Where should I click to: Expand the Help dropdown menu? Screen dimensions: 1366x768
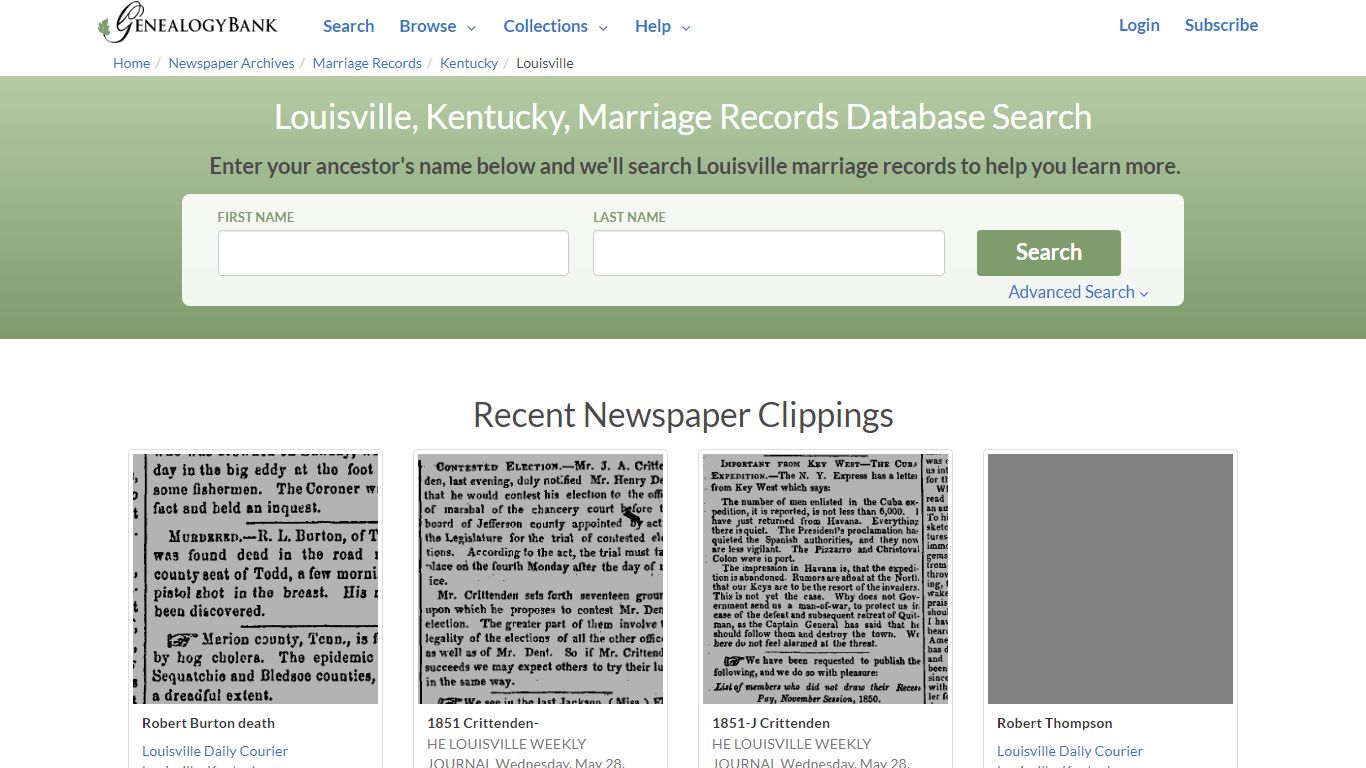click(663, 26)
